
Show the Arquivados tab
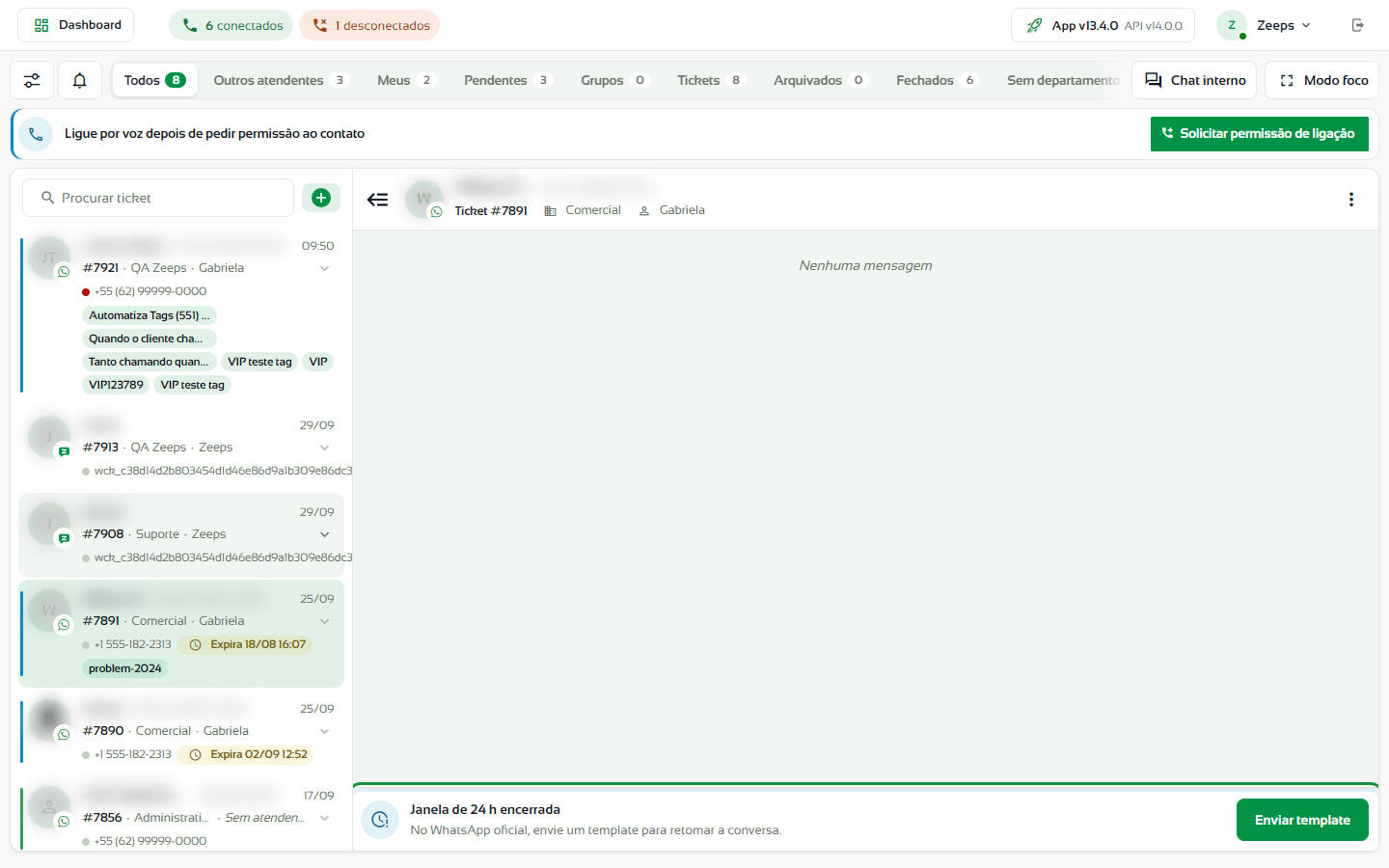tap(820, 80)
